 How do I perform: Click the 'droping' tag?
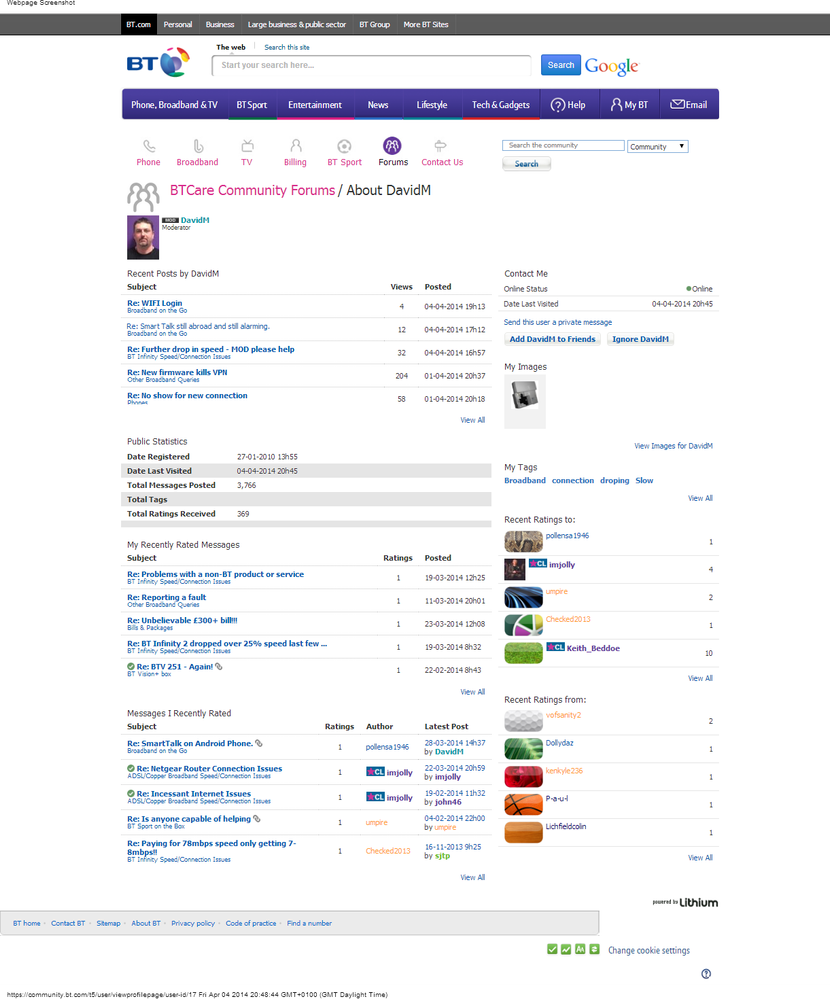click(615, 480)
